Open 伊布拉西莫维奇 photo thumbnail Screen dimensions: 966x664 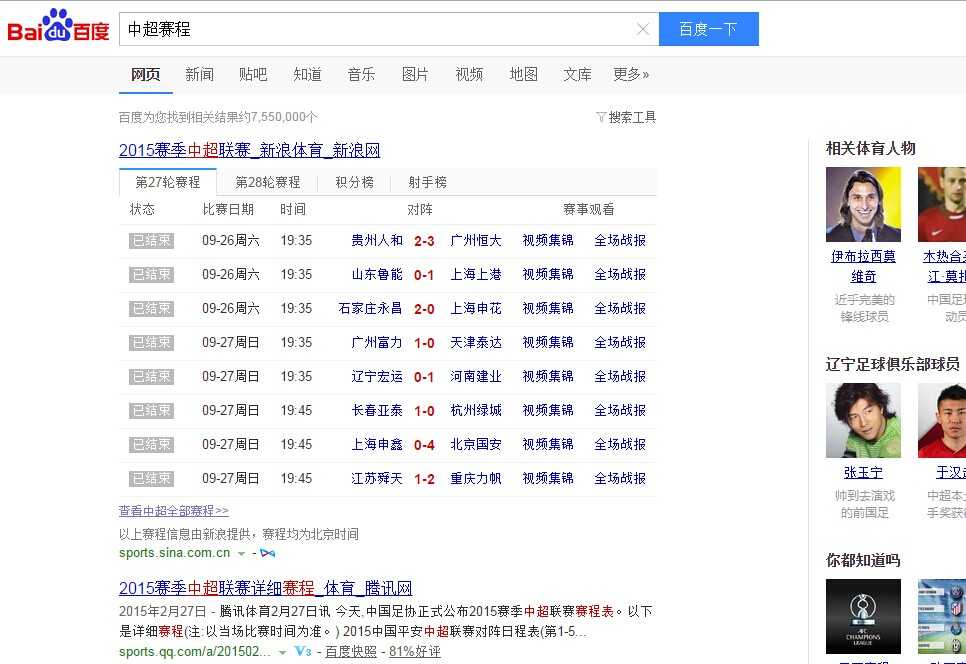pyautogui.click(x=863, y=204)
